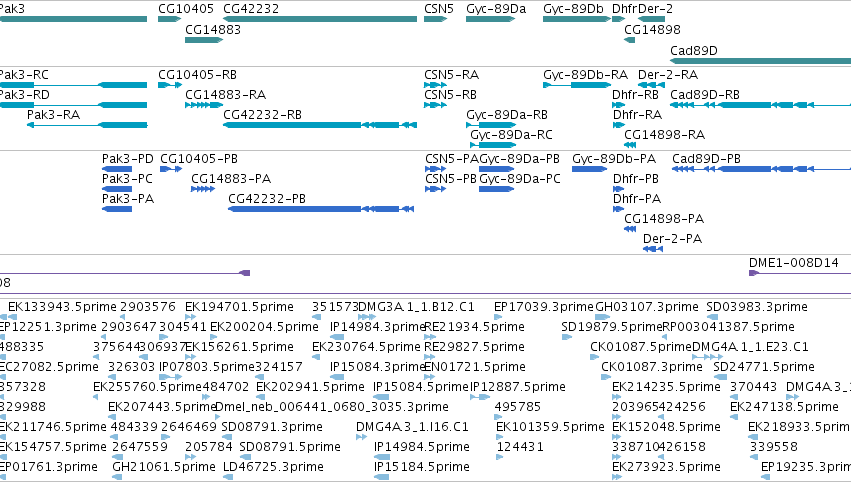Click EST EK133943.5prime

[62, 307]
